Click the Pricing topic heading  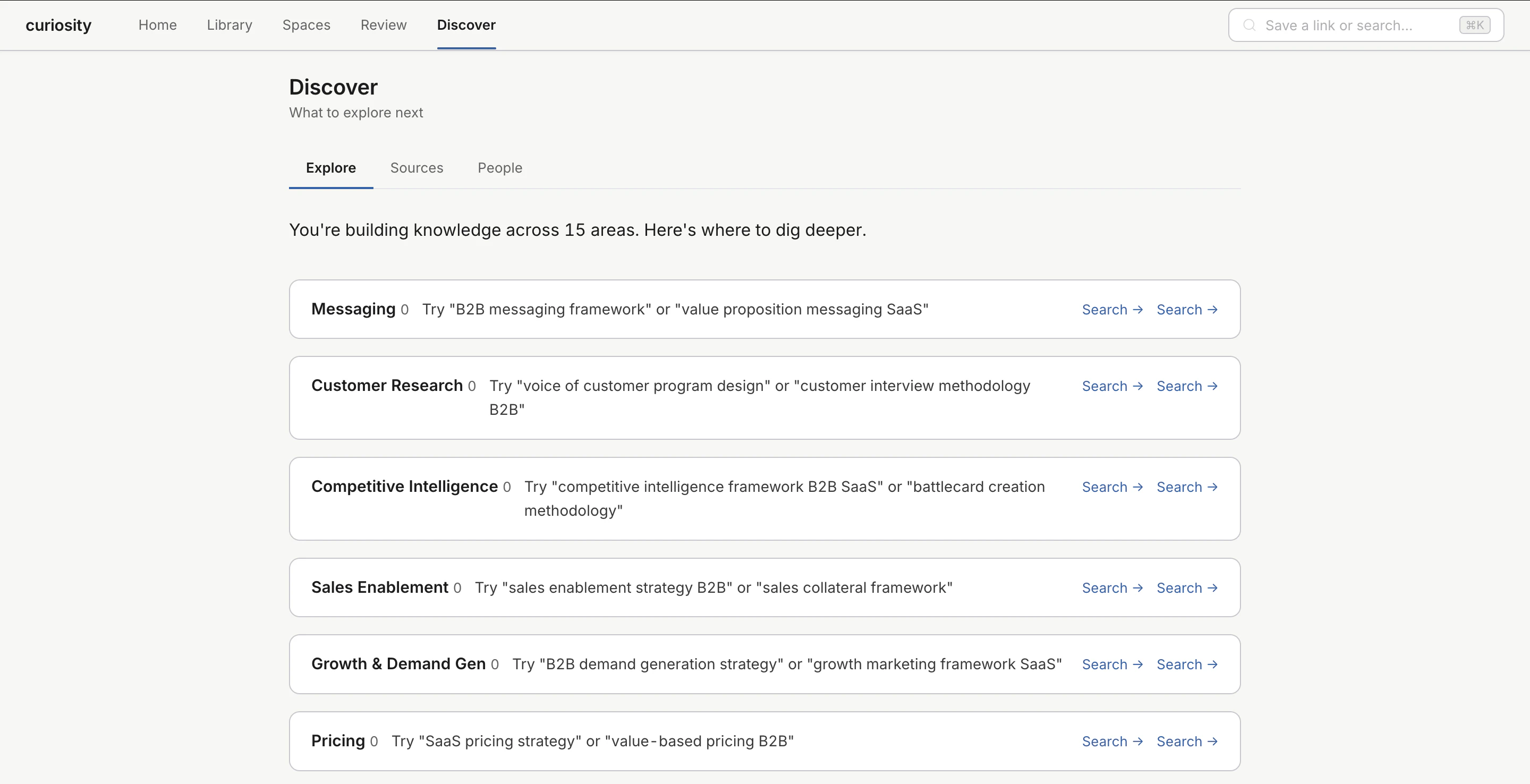(x=338, y=740)
